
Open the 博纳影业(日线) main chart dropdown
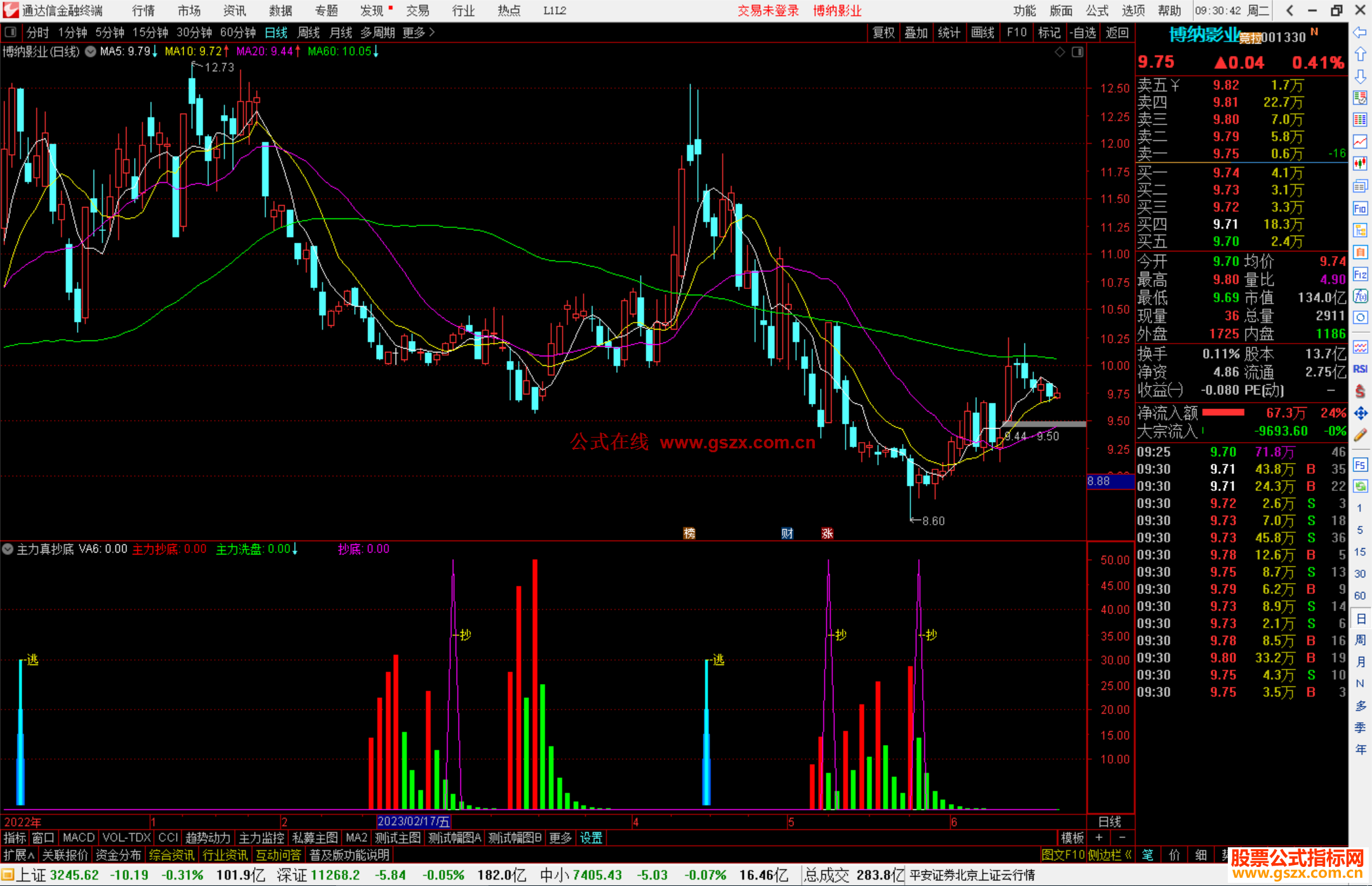90,51
